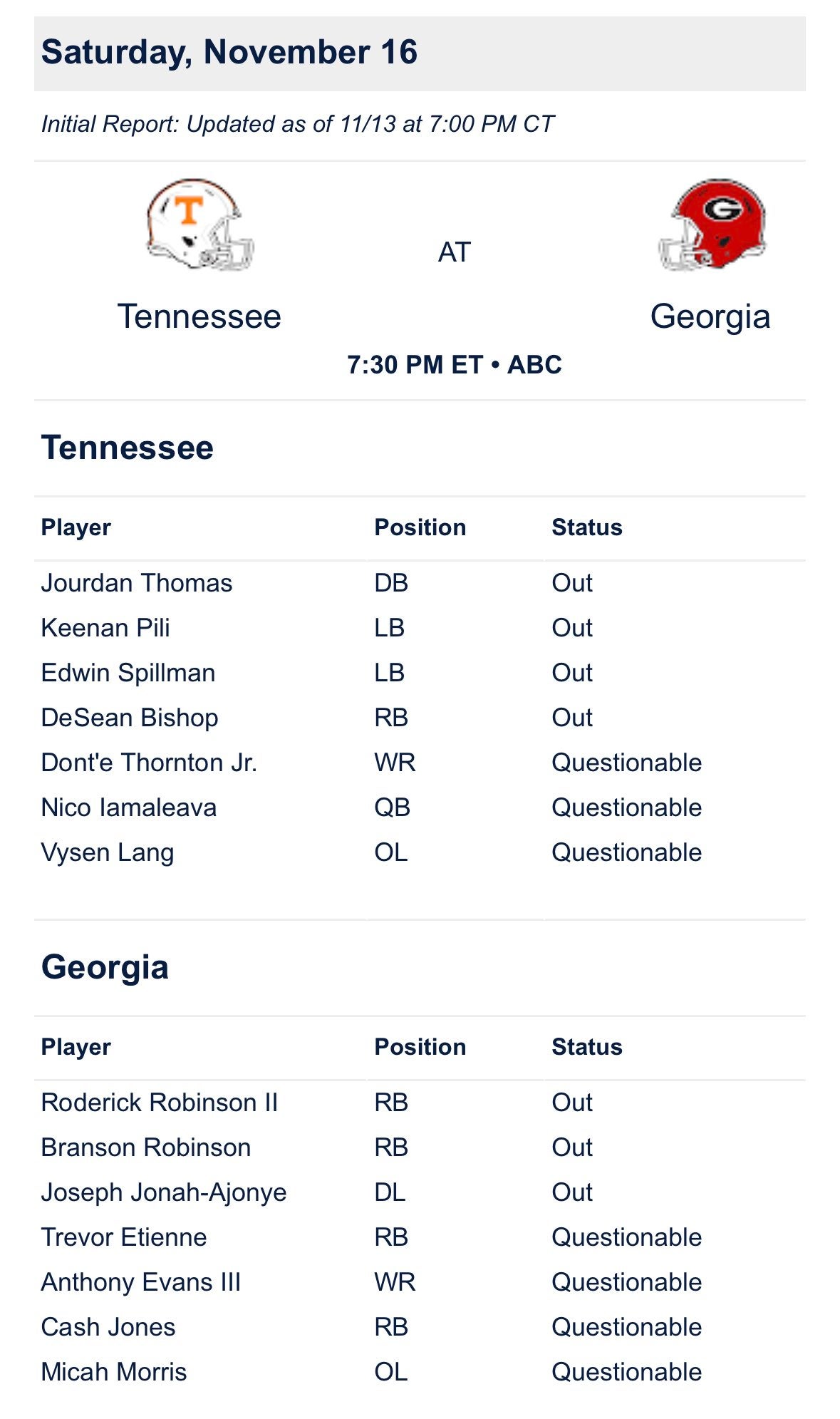Click the Tennessee table Position column header
This screenshot has width=840, height=1419.
420,527
